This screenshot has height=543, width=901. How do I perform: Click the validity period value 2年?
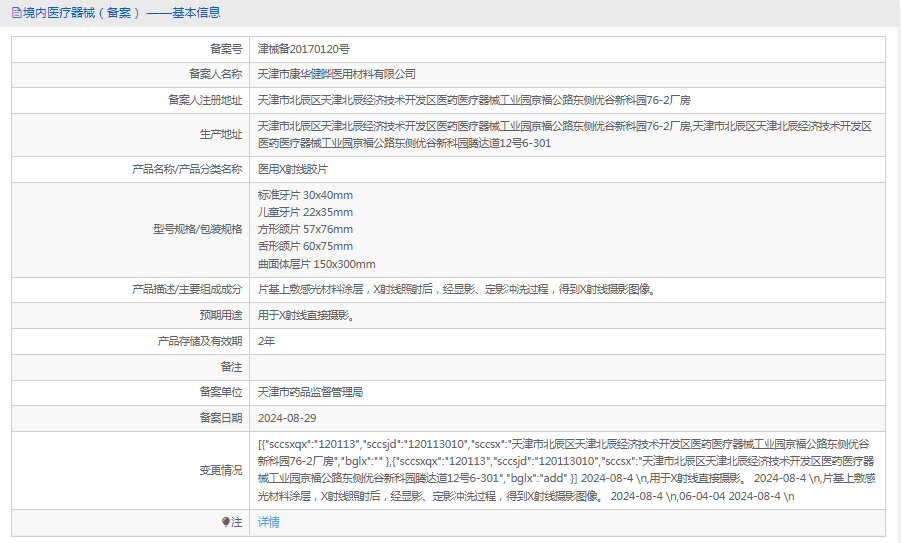point(266,341)
